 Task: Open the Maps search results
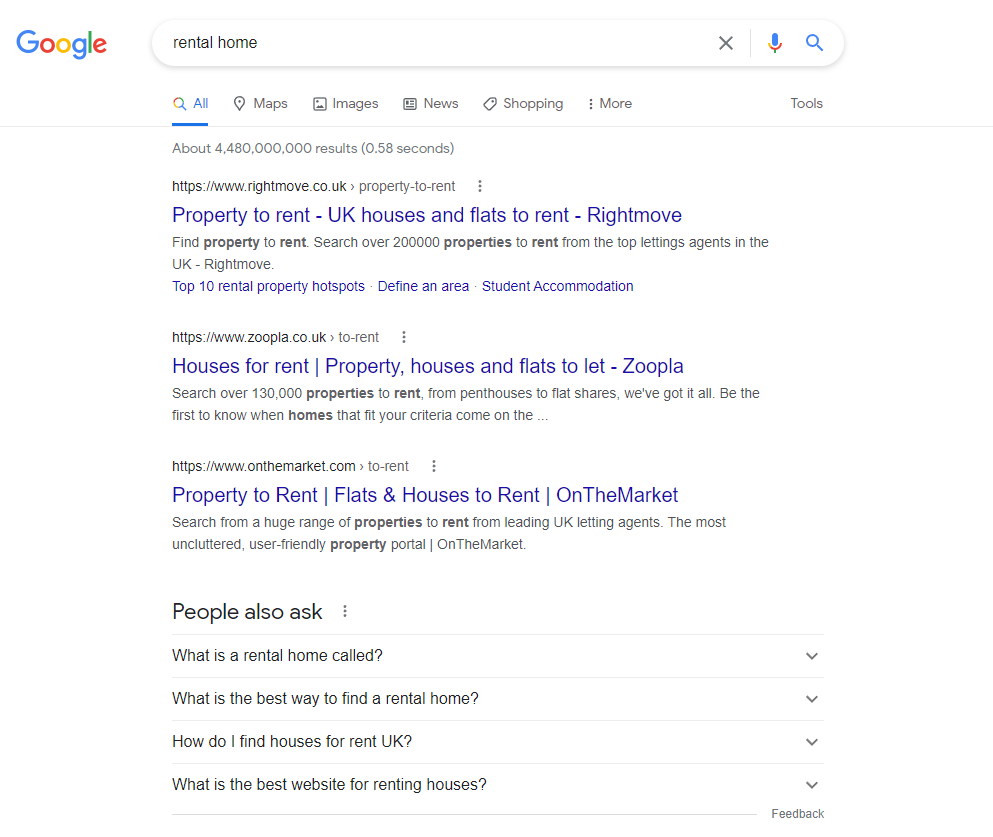[260, 103]
